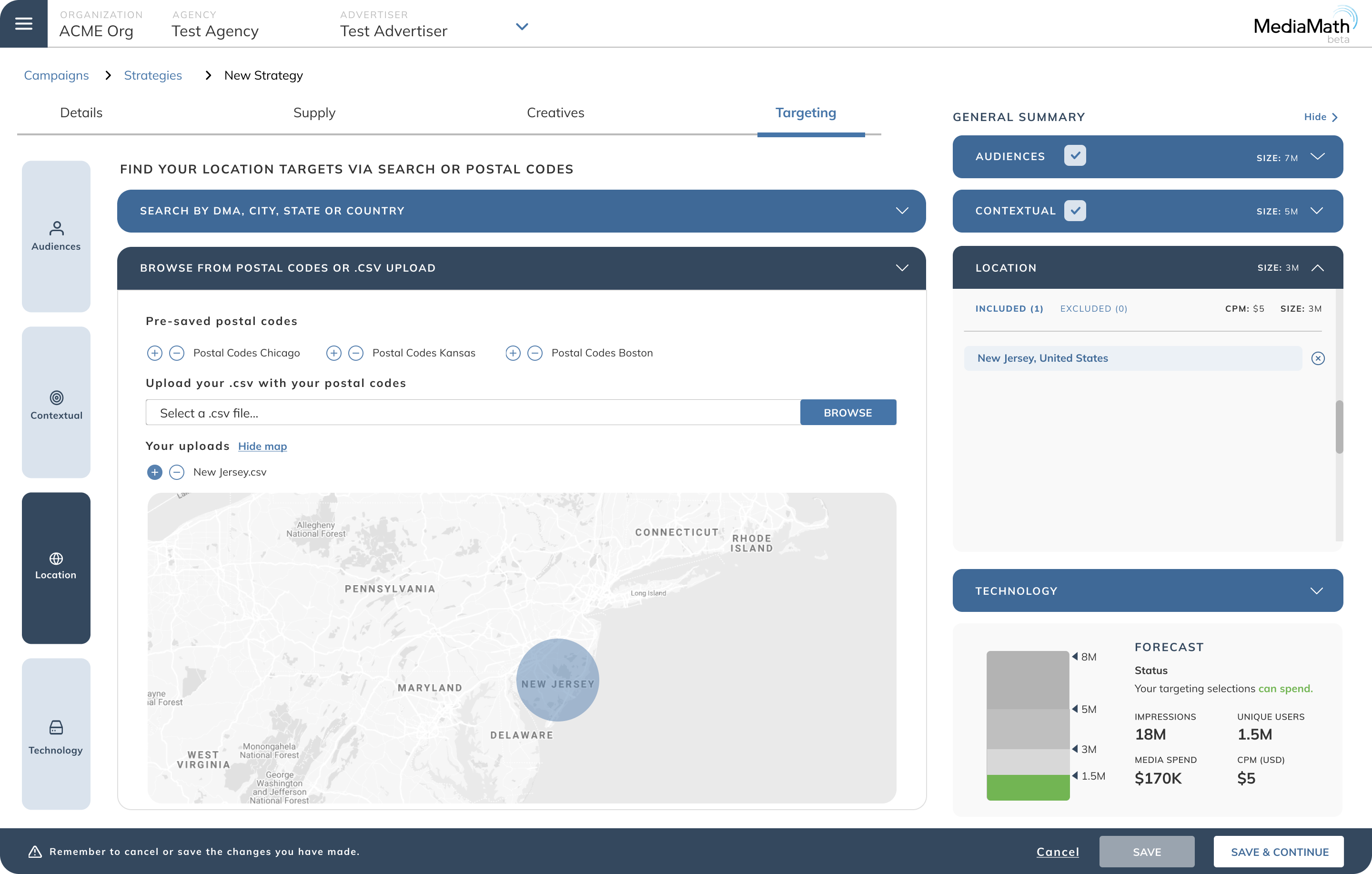The image size is (1372, 874).
Task: Select the Audiences sidebar icon
Action: pos(56,235)
